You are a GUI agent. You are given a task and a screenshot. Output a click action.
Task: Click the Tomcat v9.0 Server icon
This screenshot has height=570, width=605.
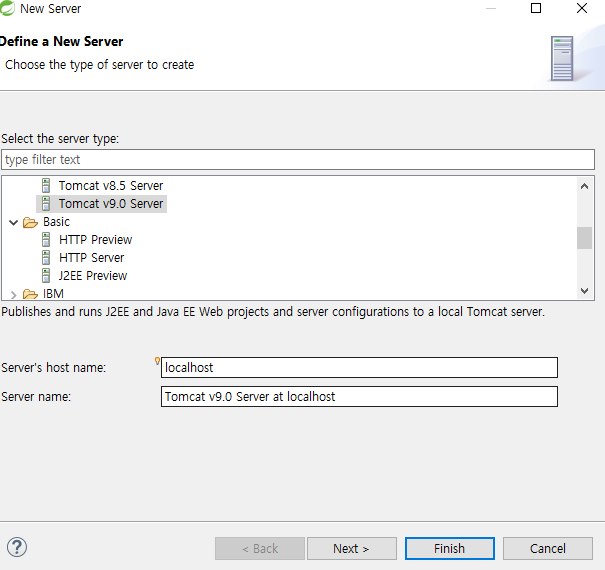[x=46, y=204]
